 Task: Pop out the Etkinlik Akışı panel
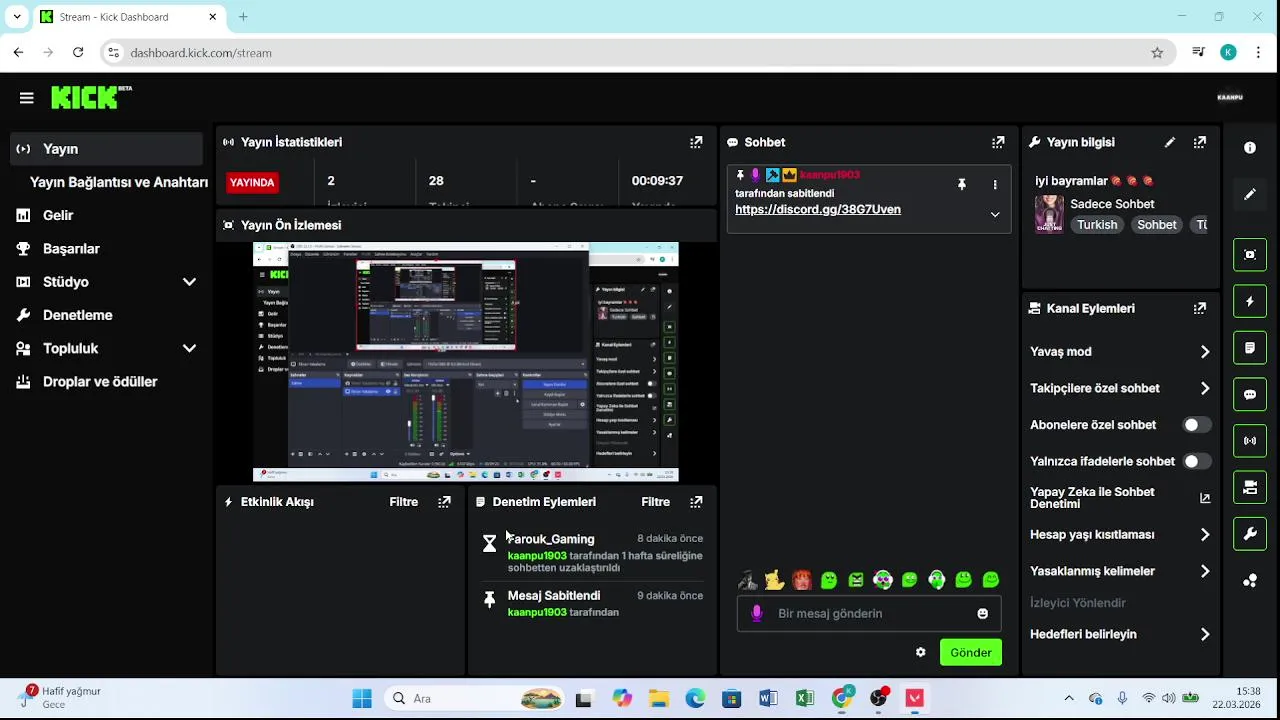click(x=444, y=502)
